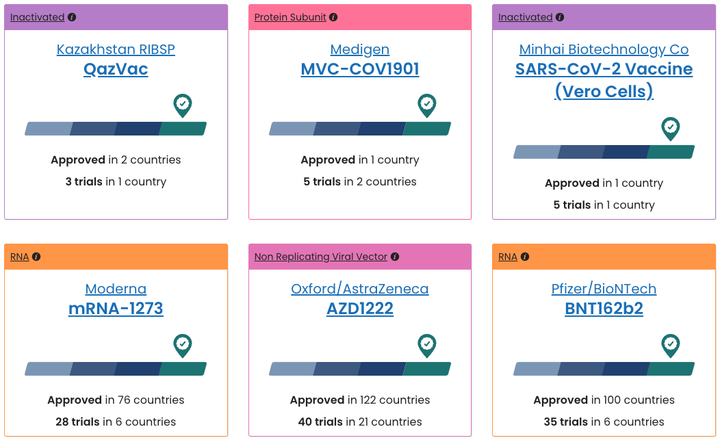Open the Inactivated type link on Minhai card
This screenshot has height=440, width=720.
click(525, 17)
